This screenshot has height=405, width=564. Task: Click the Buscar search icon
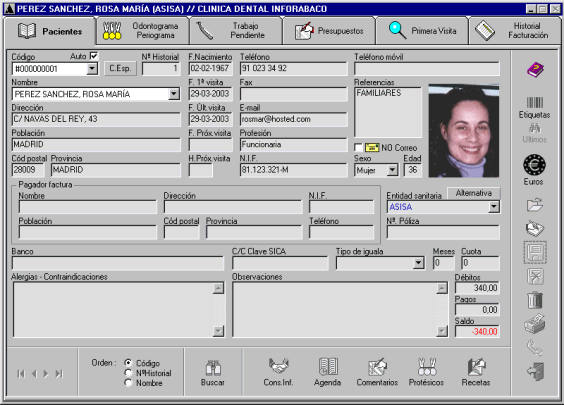(x=213, y=368)
